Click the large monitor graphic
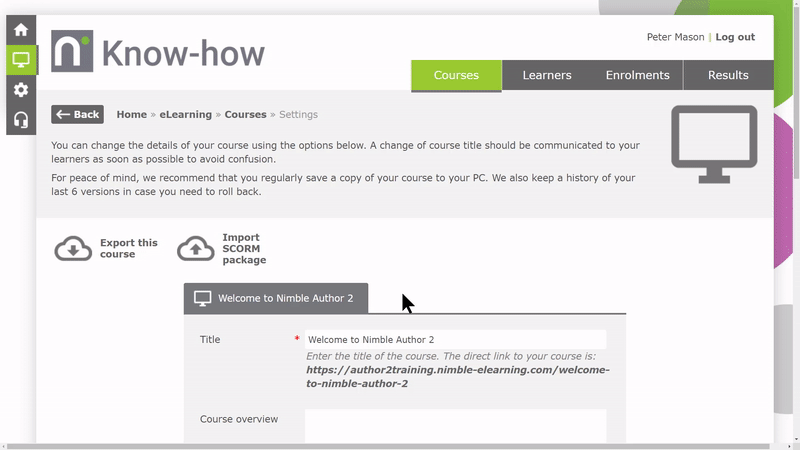Image resolution: width=800 pixels, height=450 pixels. tap(714, 144)
